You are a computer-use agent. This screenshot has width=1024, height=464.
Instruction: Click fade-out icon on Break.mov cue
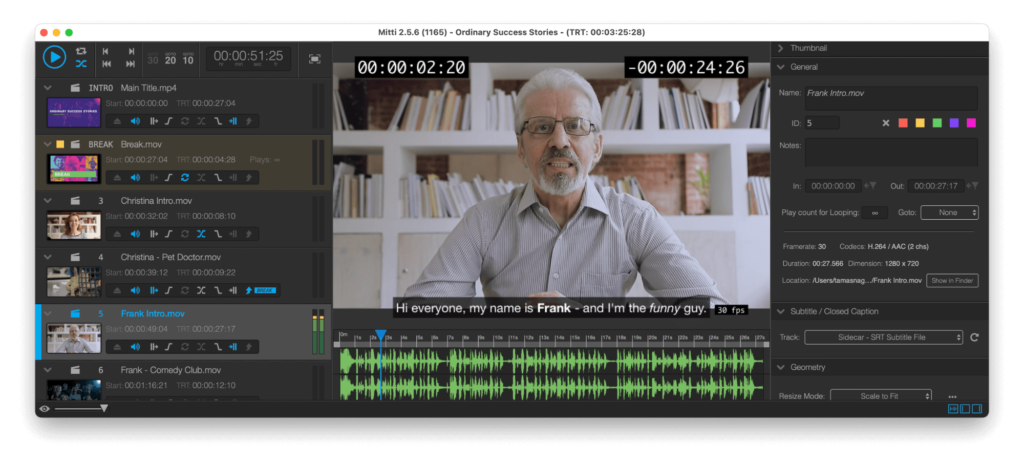(x=218, y=177)
